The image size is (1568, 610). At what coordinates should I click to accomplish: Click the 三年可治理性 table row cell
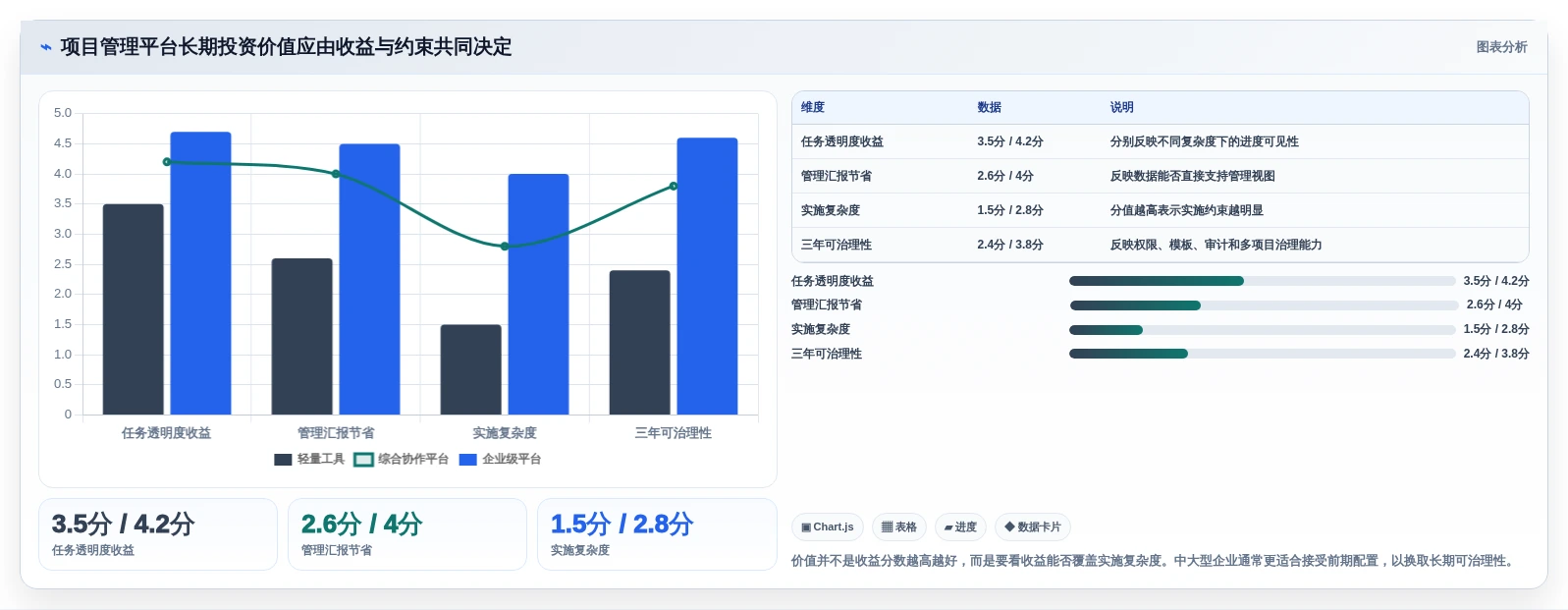click(837, 246)
